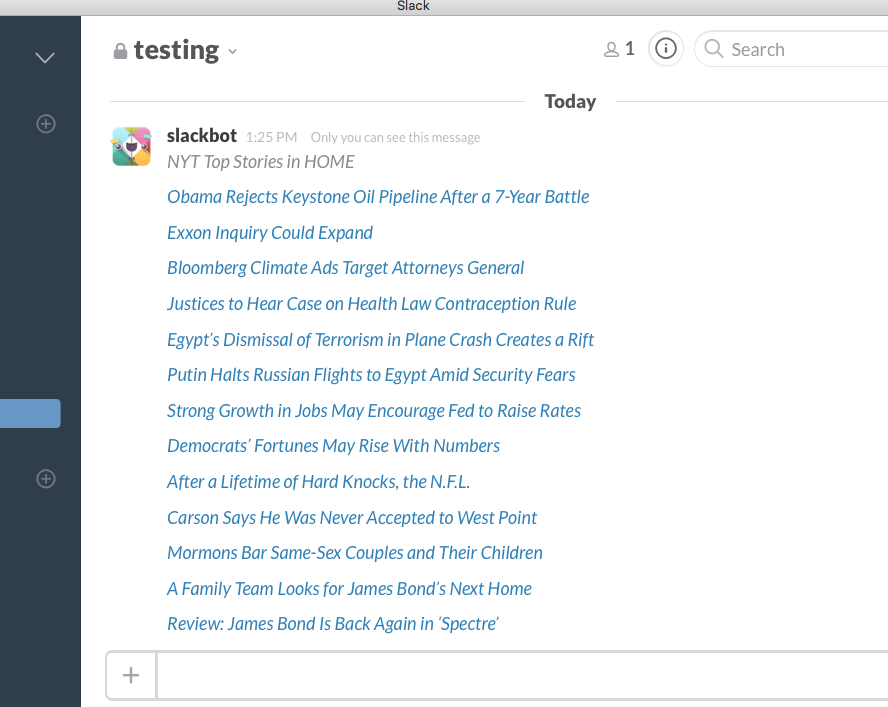The width and height of the screenshot is (888, 707).
Task: Open Review: James Bond 'Spectre' link
Action: 333,624
